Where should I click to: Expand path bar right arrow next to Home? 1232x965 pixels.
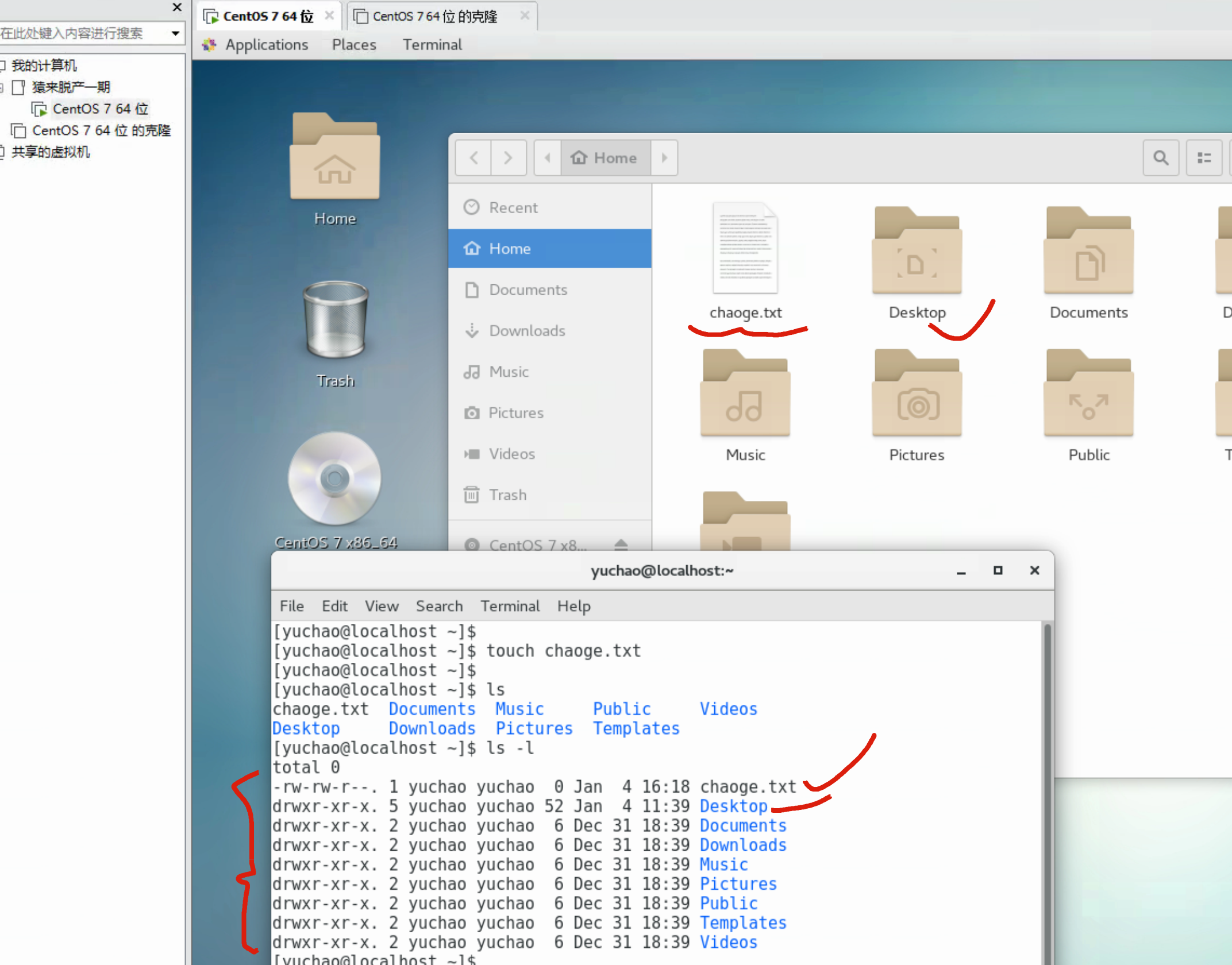pyautogui.click(x=664, y=157)
